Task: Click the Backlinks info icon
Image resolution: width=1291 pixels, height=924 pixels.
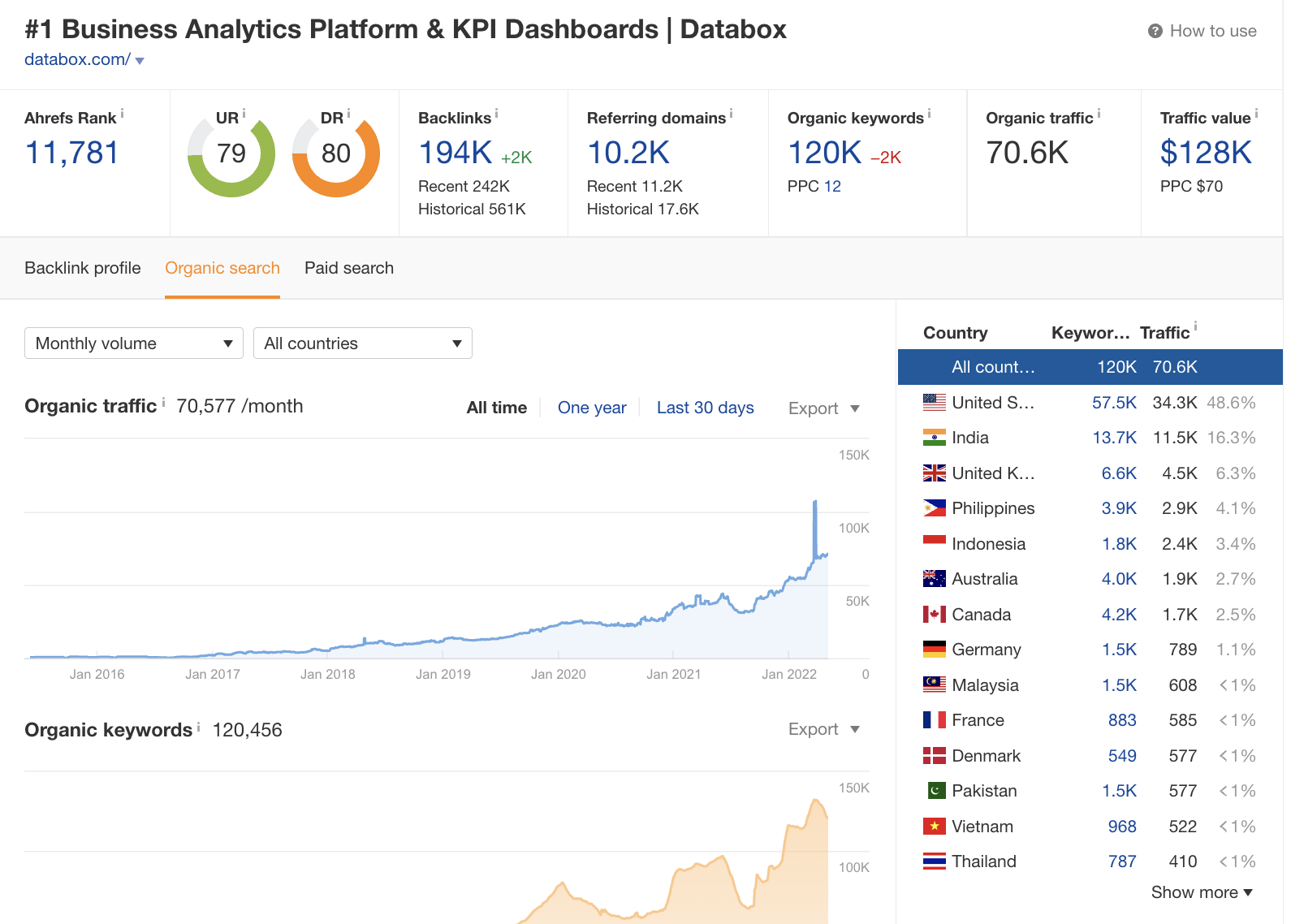Action: (496, 114)
